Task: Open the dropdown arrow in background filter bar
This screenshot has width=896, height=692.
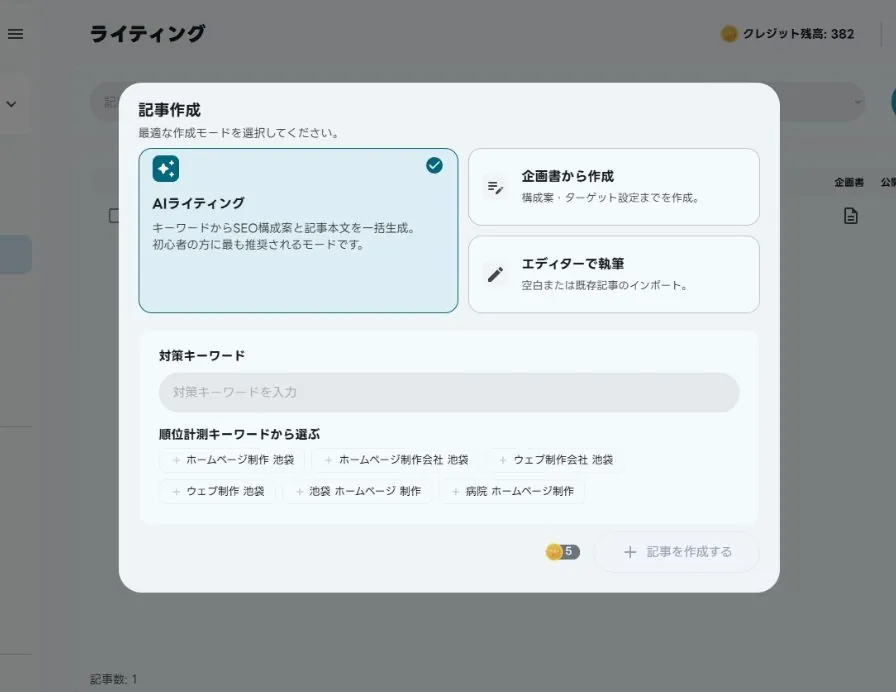Action: click(858, 102)
